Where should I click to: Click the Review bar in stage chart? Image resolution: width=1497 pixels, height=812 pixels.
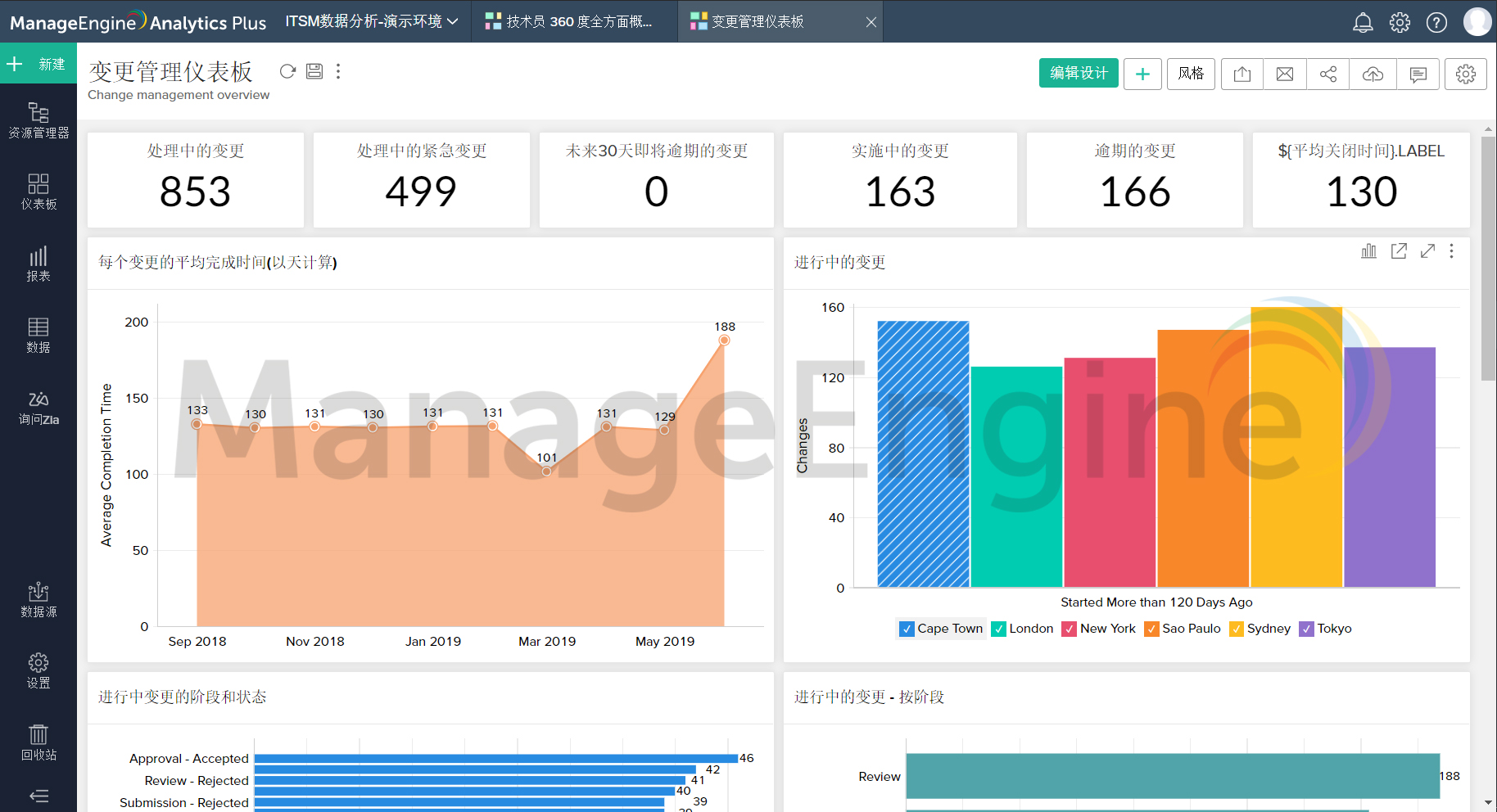coord(1173,776)
